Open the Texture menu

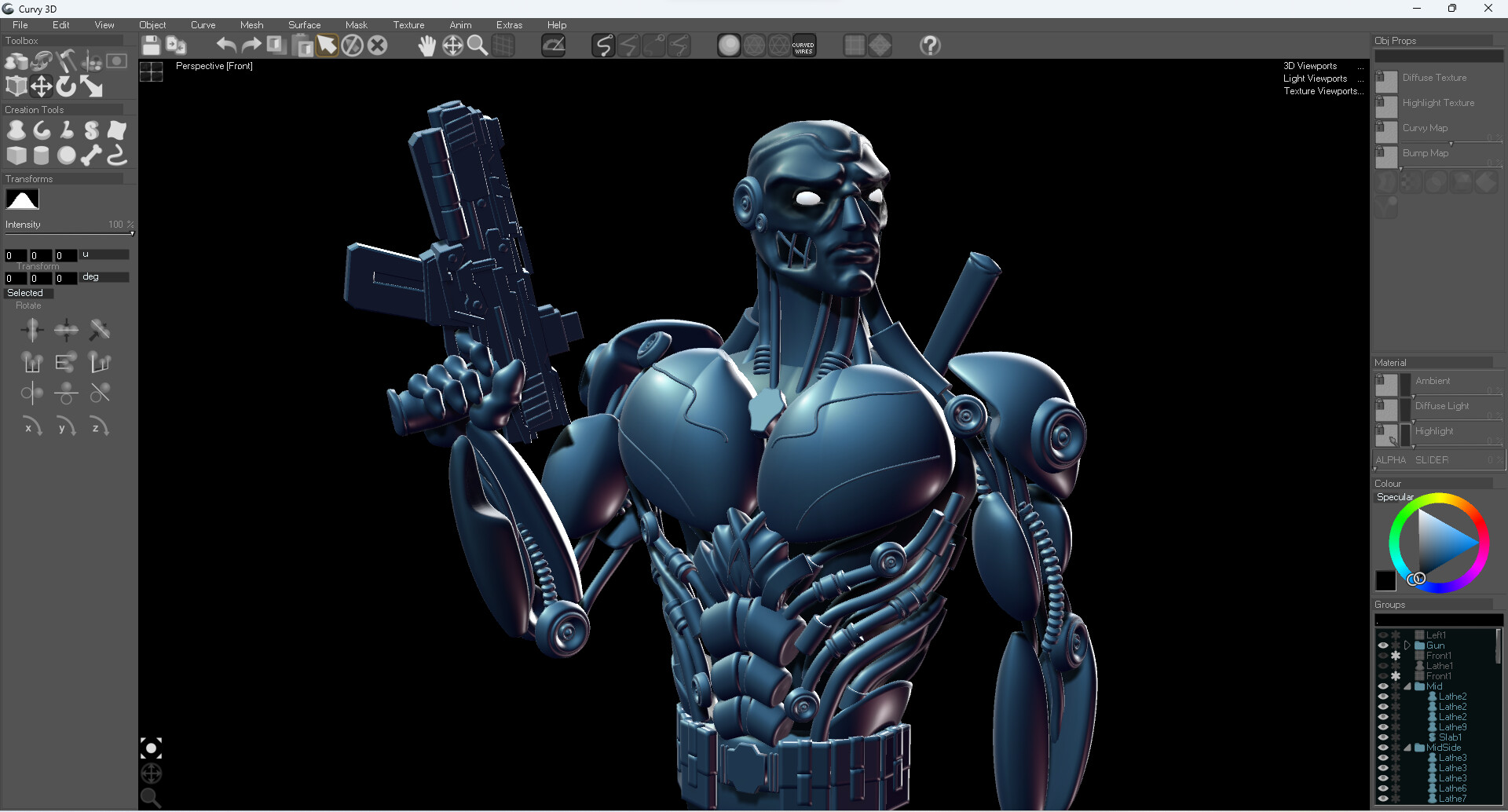pos(408,25)
